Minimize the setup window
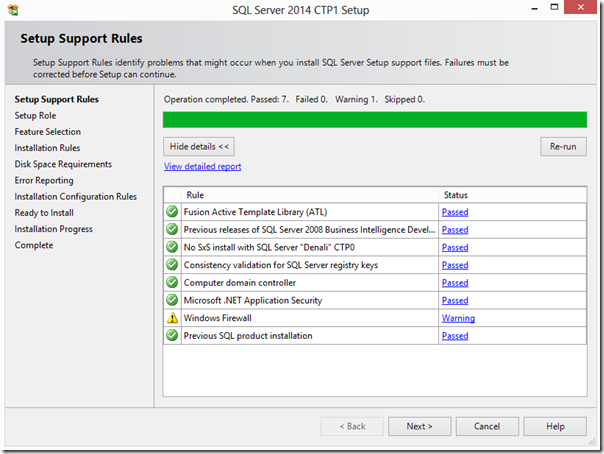This screenshot has width=604, height=454. coord(534,8)
